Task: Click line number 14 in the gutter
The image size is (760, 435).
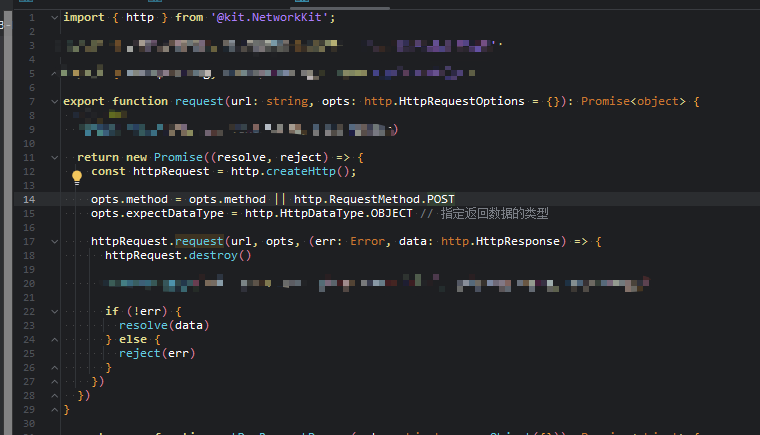Action: click(x=29, y=200)
